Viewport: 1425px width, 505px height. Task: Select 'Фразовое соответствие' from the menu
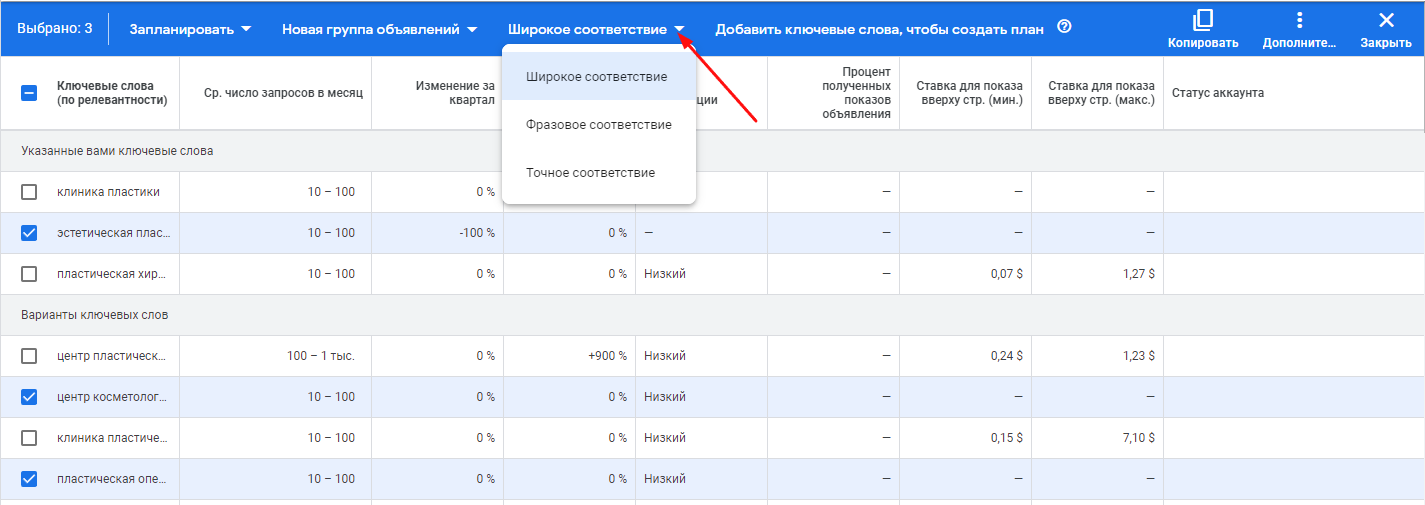[x=598, y=125]
